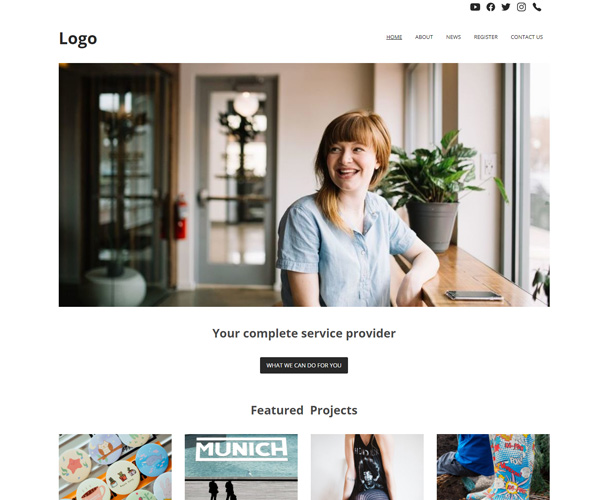
Task: Click What We Can Do For You button
Action: click(304, 365)
